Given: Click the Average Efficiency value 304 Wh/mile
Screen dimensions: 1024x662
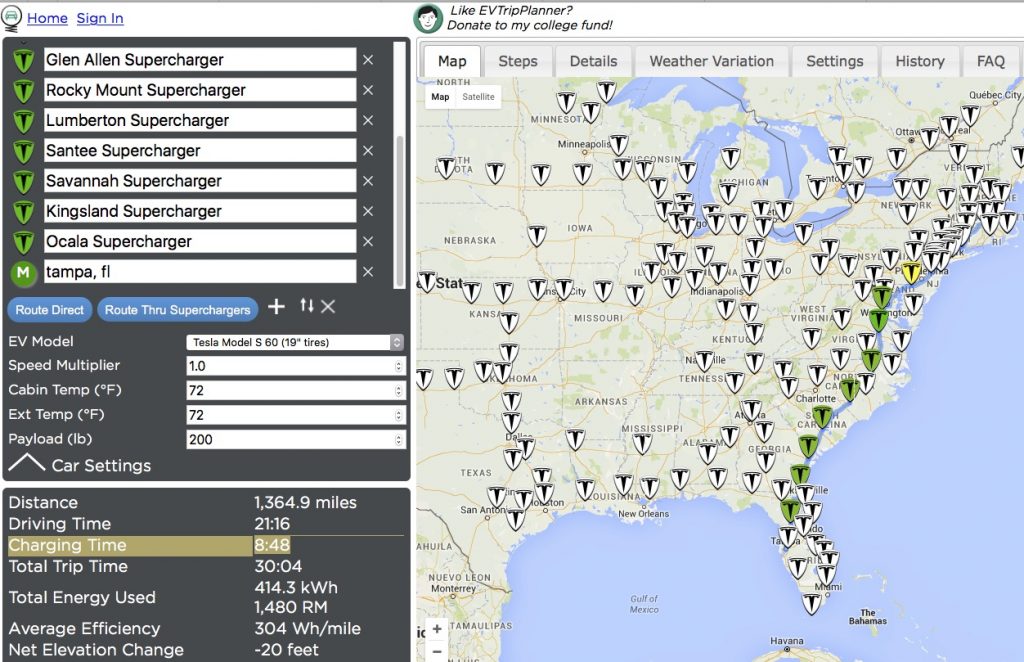Looking at the screenshot, I should (308, 629).
